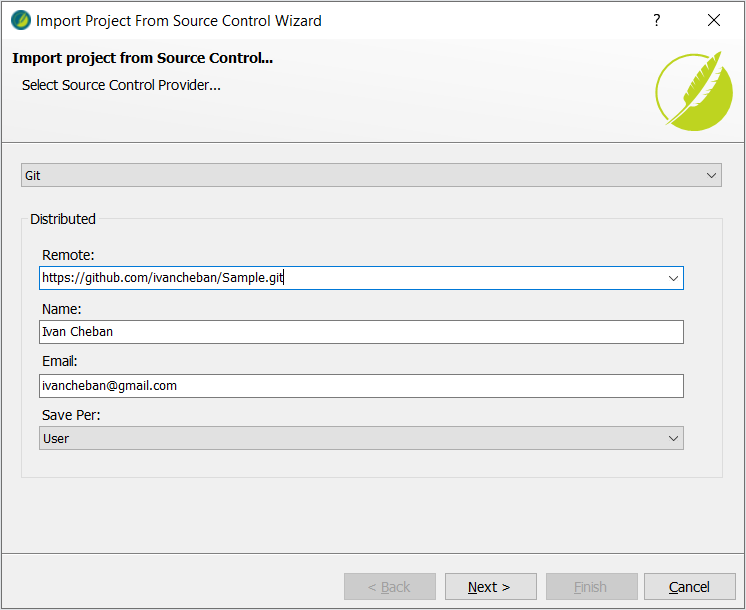Image resolution: width=746 pixels, height=610 pixels.
Task: Click the wizard feather icon in title bar
Action: [x=20, y=20]
